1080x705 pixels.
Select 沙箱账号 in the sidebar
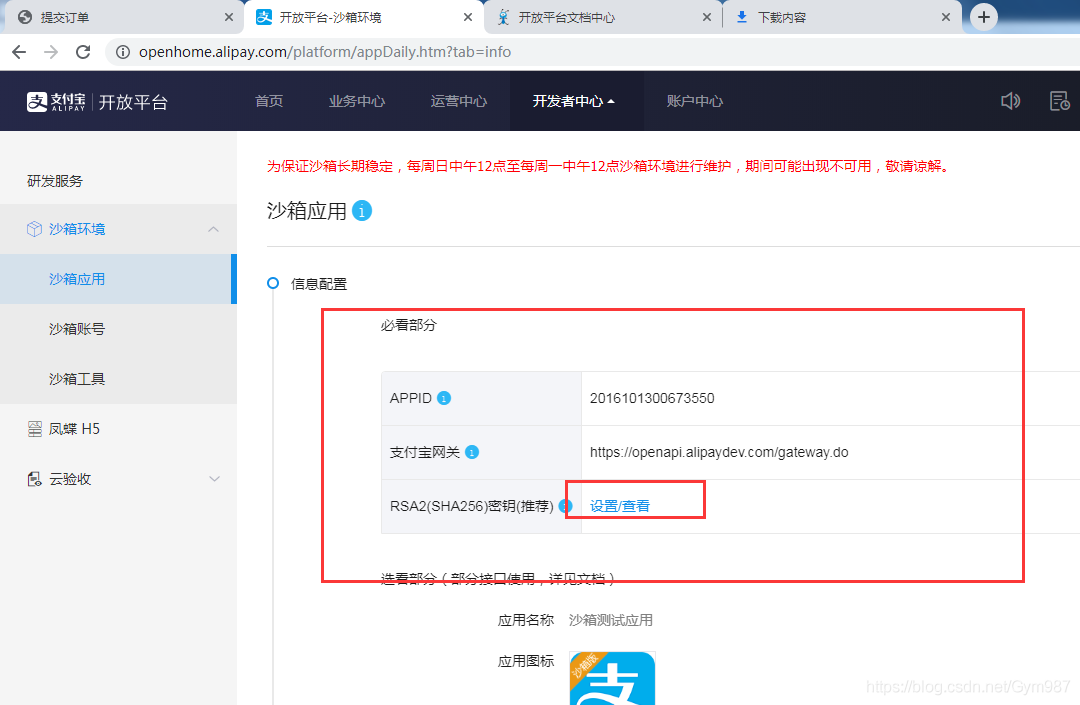pos(117,329)
